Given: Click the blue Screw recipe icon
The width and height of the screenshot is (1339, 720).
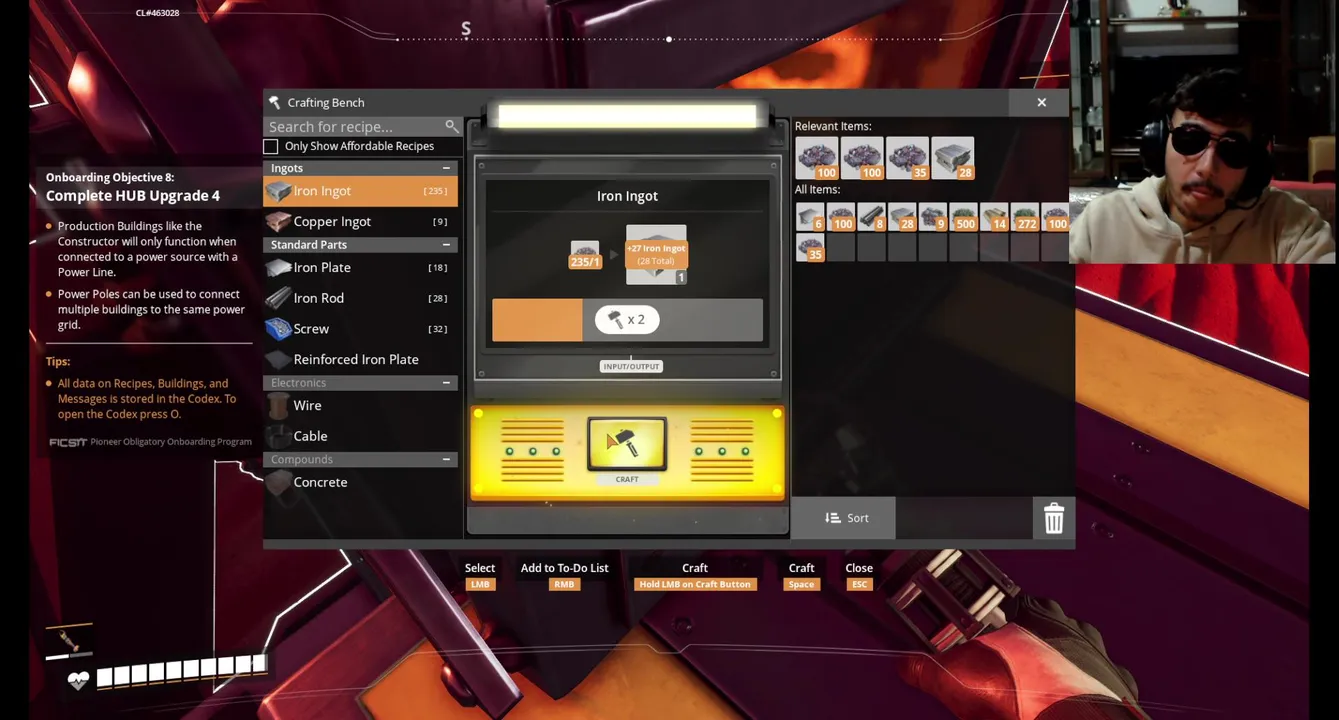Looking at the screenshot, I should tap(279, 328).
